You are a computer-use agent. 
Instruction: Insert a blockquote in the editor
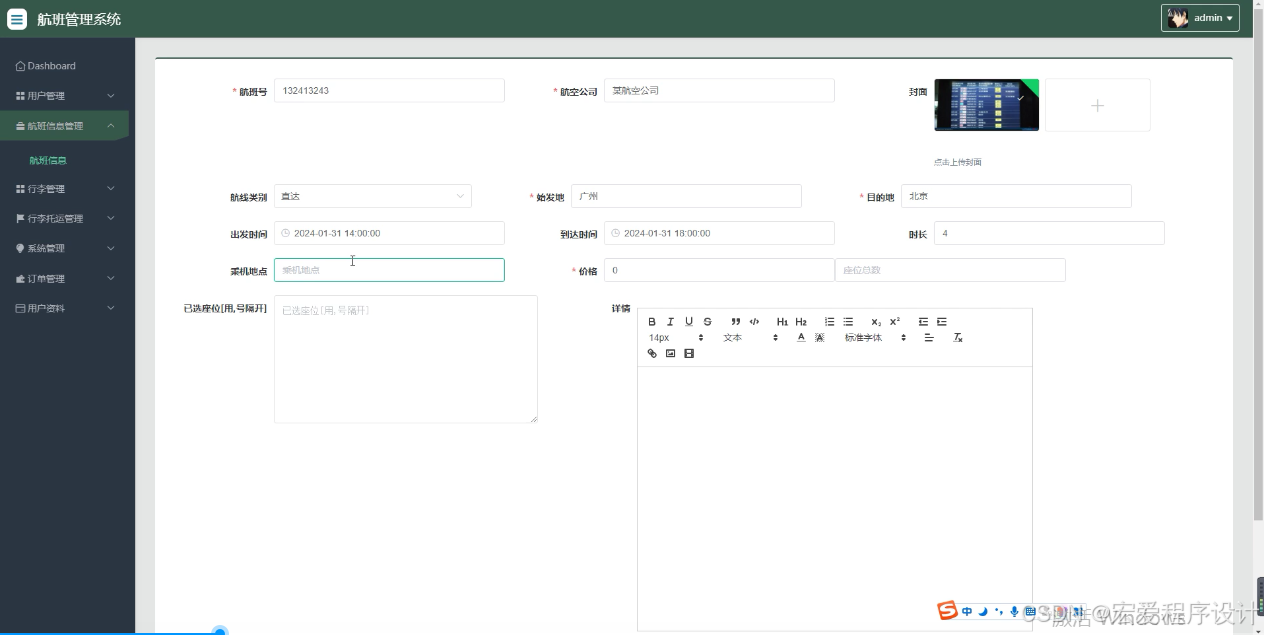(736, 322)
